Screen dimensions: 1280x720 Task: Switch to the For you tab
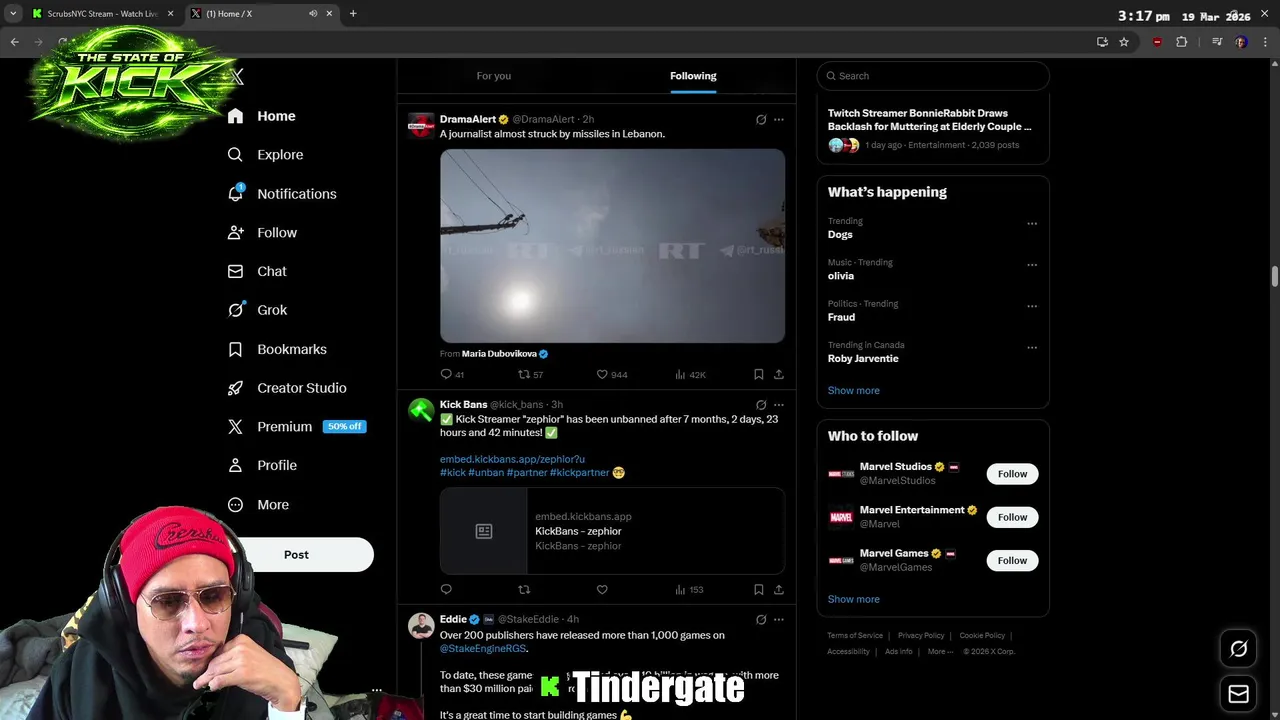(494, 76)
